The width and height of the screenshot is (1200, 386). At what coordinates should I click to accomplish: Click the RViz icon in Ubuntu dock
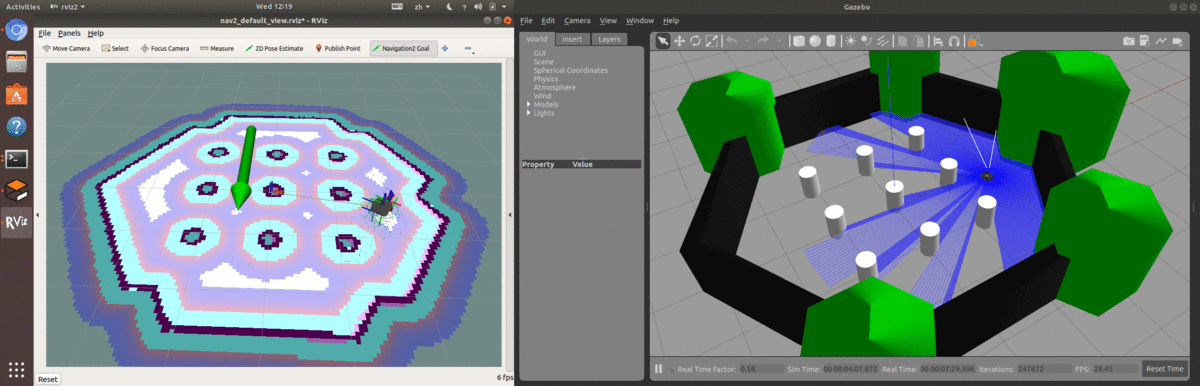point(16,222)
